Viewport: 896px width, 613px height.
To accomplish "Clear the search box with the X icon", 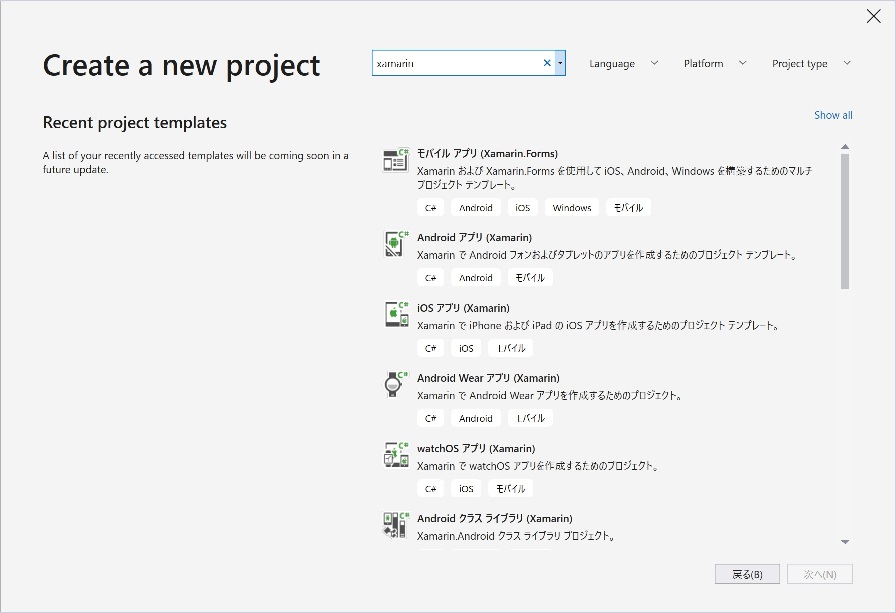I will pos(547,63).
